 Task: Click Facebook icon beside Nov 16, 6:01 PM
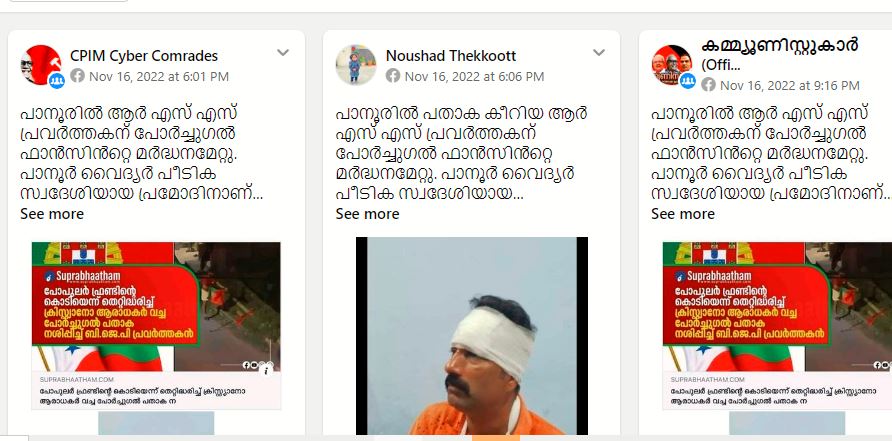pyautogui.click(x=78, y=76)
